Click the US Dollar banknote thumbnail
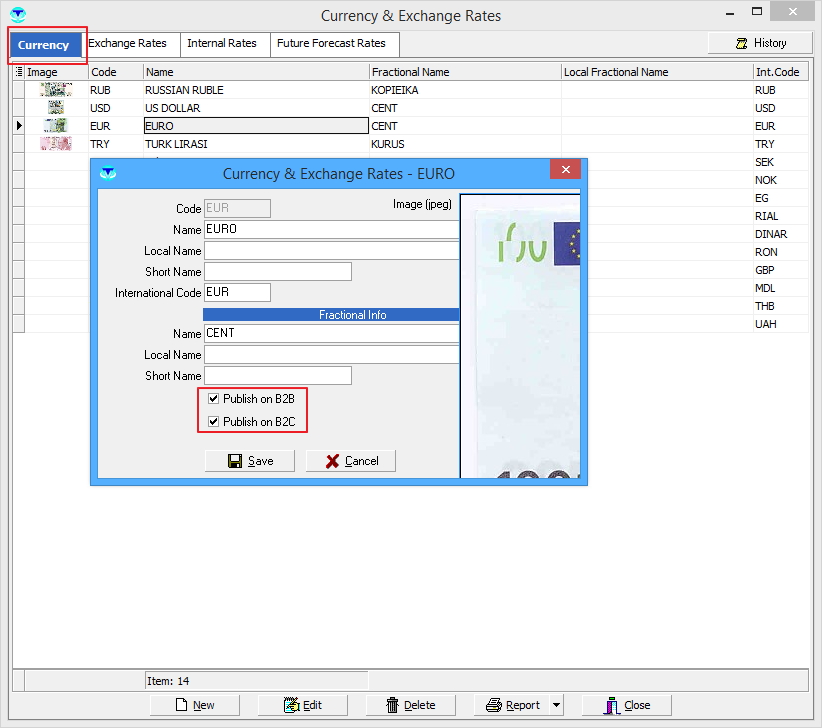The width and height of the screenshot is (822, 728). pos(56,108)
